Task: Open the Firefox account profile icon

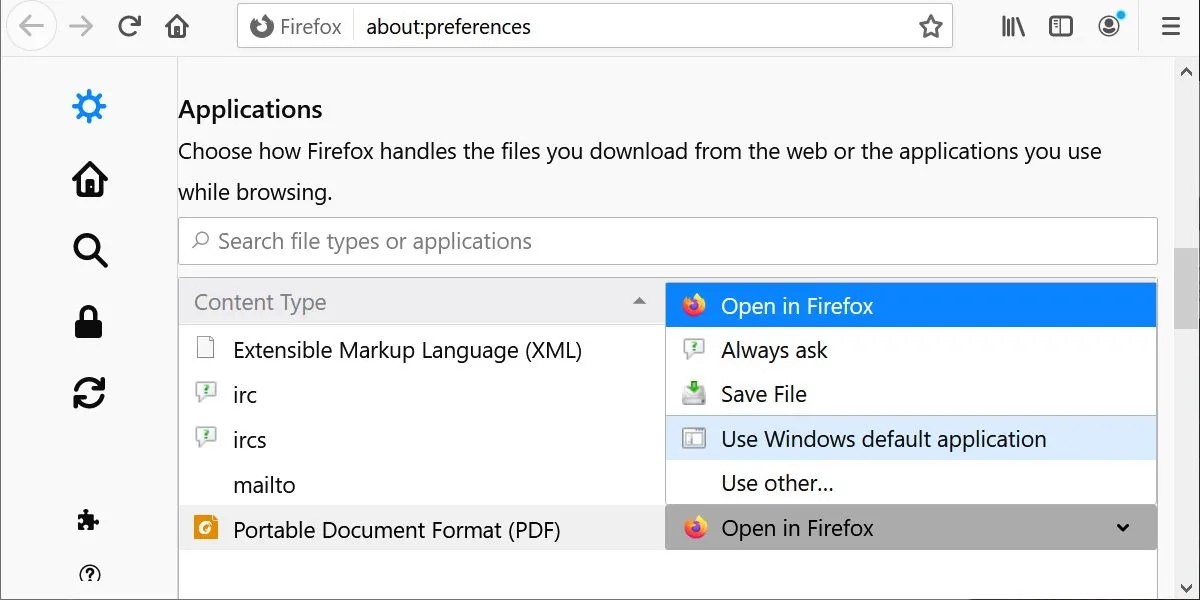Action: [1109, 26]
